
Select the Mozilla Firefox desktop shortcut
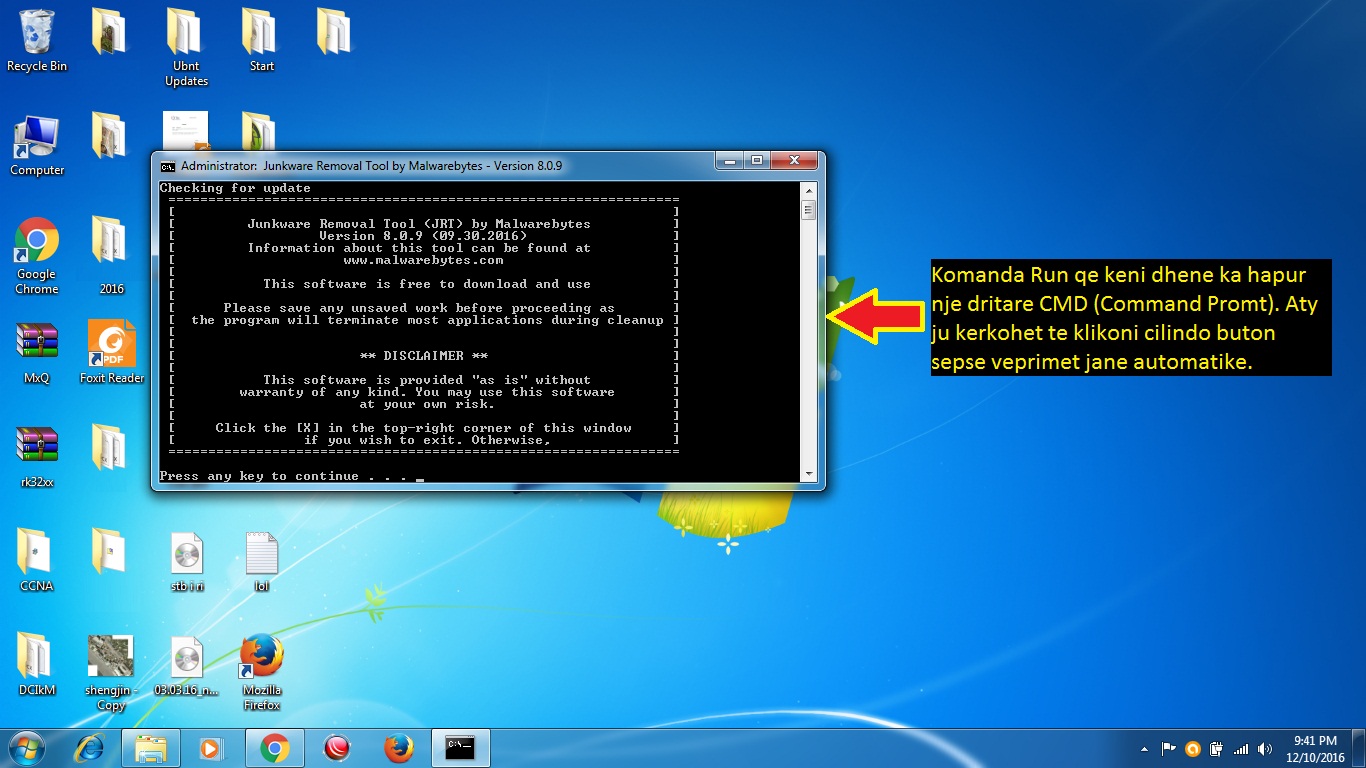(261, 672)
